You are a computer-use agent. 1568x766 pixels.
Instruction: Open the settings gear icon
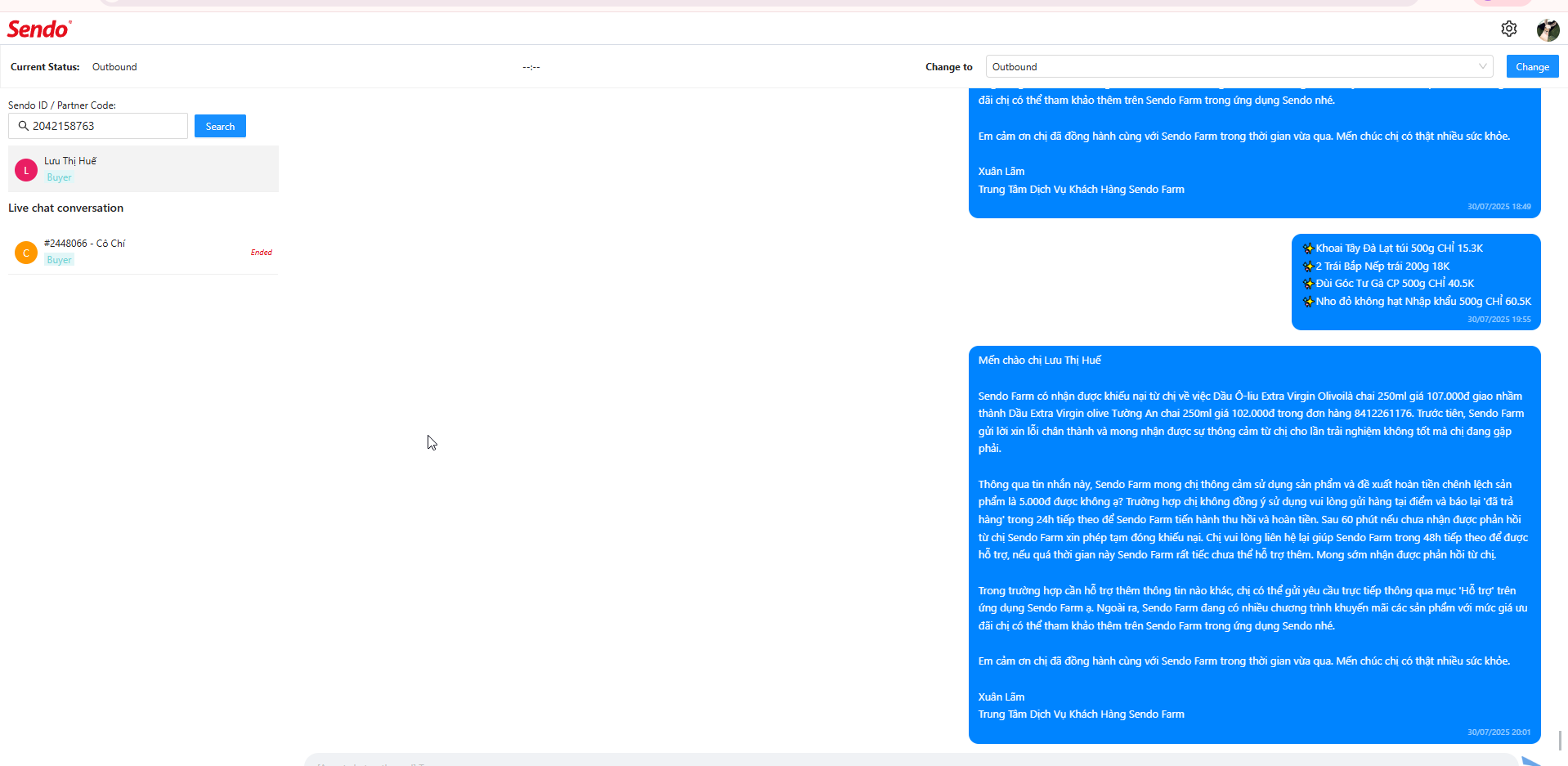pos(1508,29)
